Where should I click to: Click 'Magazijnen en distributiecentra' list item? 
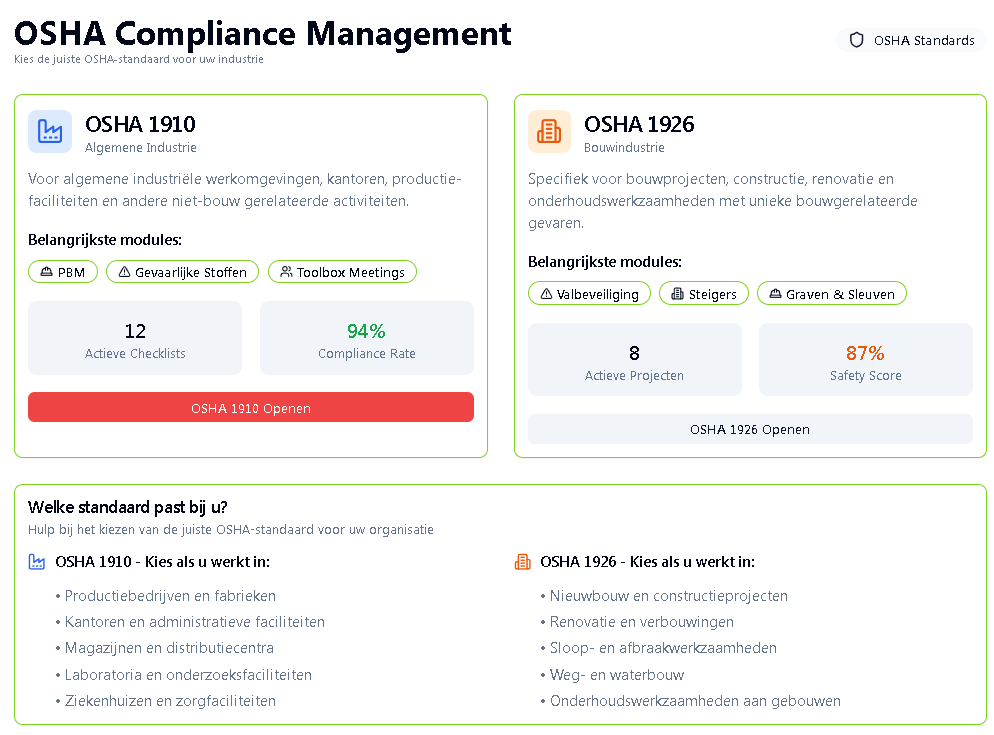pyautogui.click(x=169, y=648)
